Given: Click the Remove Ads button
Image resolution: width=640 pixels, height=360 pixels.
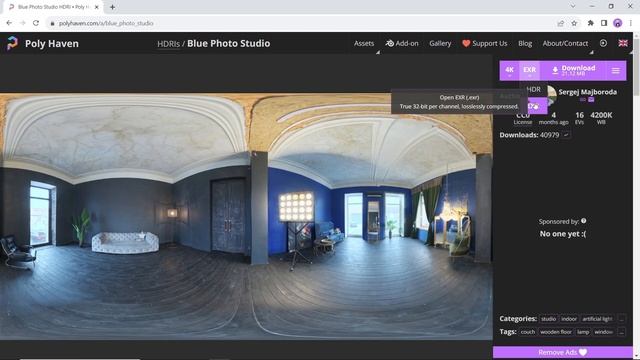Looking at the screenshot, I should coord(562,352).
